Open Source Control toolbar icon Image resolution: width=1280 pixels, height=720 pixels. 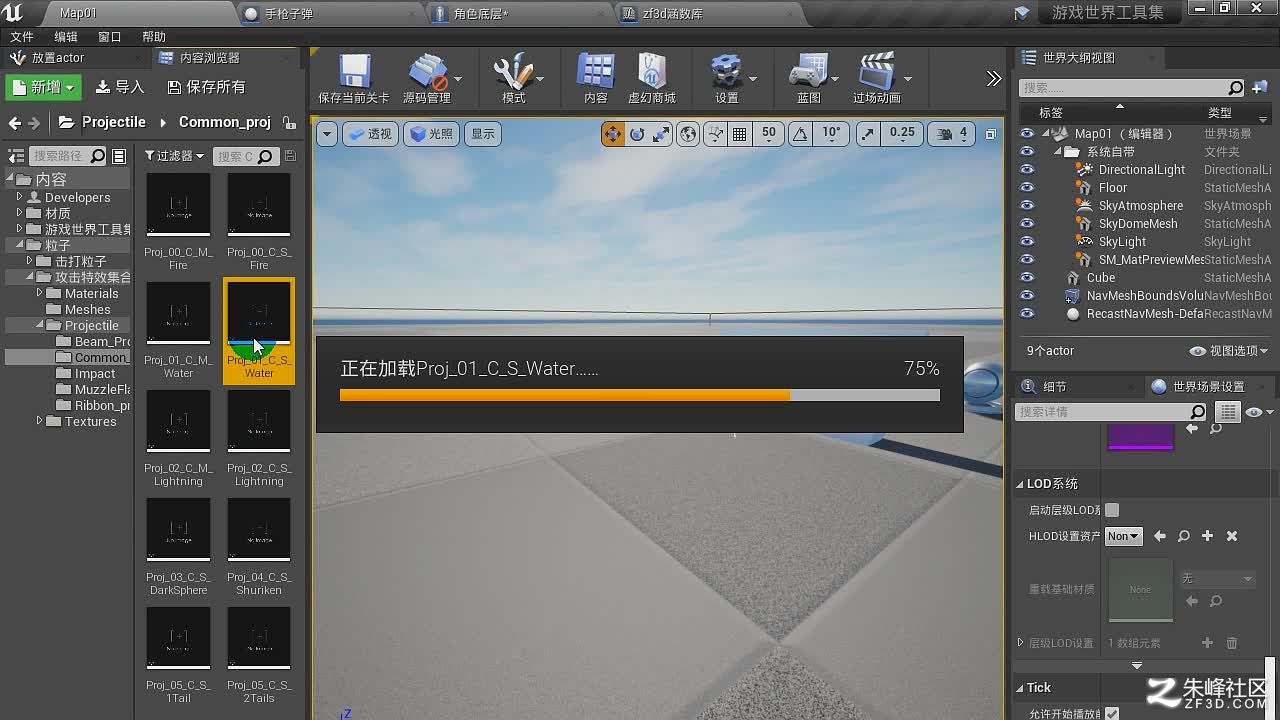[x=427, y=78]
